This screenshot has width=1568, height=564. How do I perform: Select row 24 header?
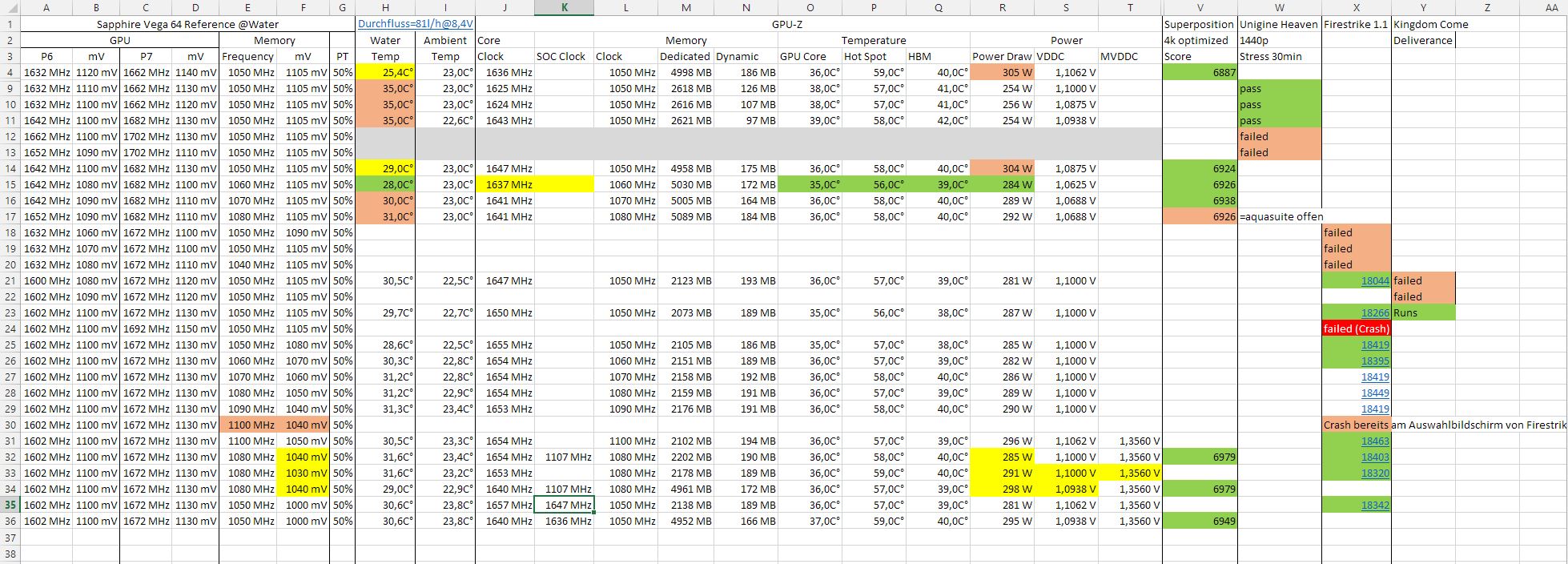click(x=10, y=328)
